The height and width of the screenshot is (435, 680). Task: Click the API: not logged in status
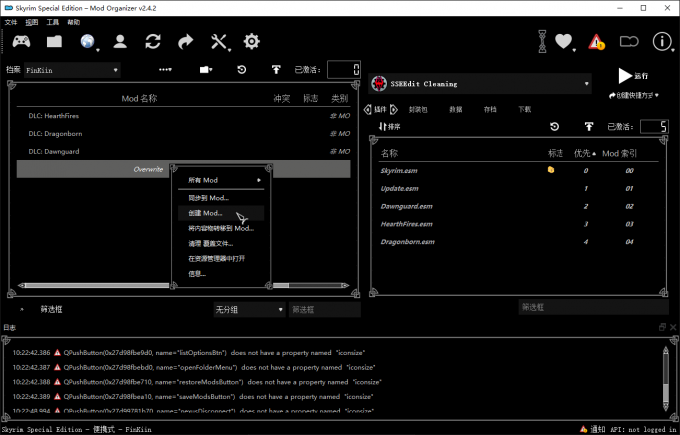pyautogui.click(x=644, y=429)
